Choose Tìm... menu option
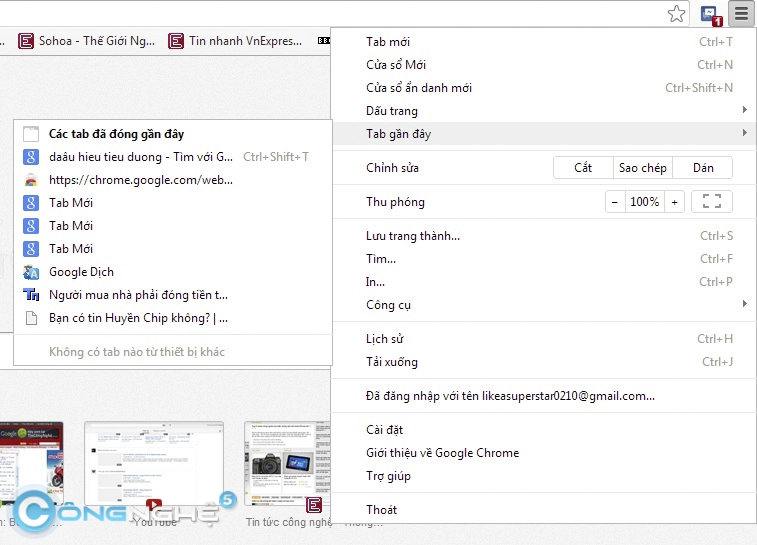Viewport: 757px width, 545px height. tap(544, 259)
